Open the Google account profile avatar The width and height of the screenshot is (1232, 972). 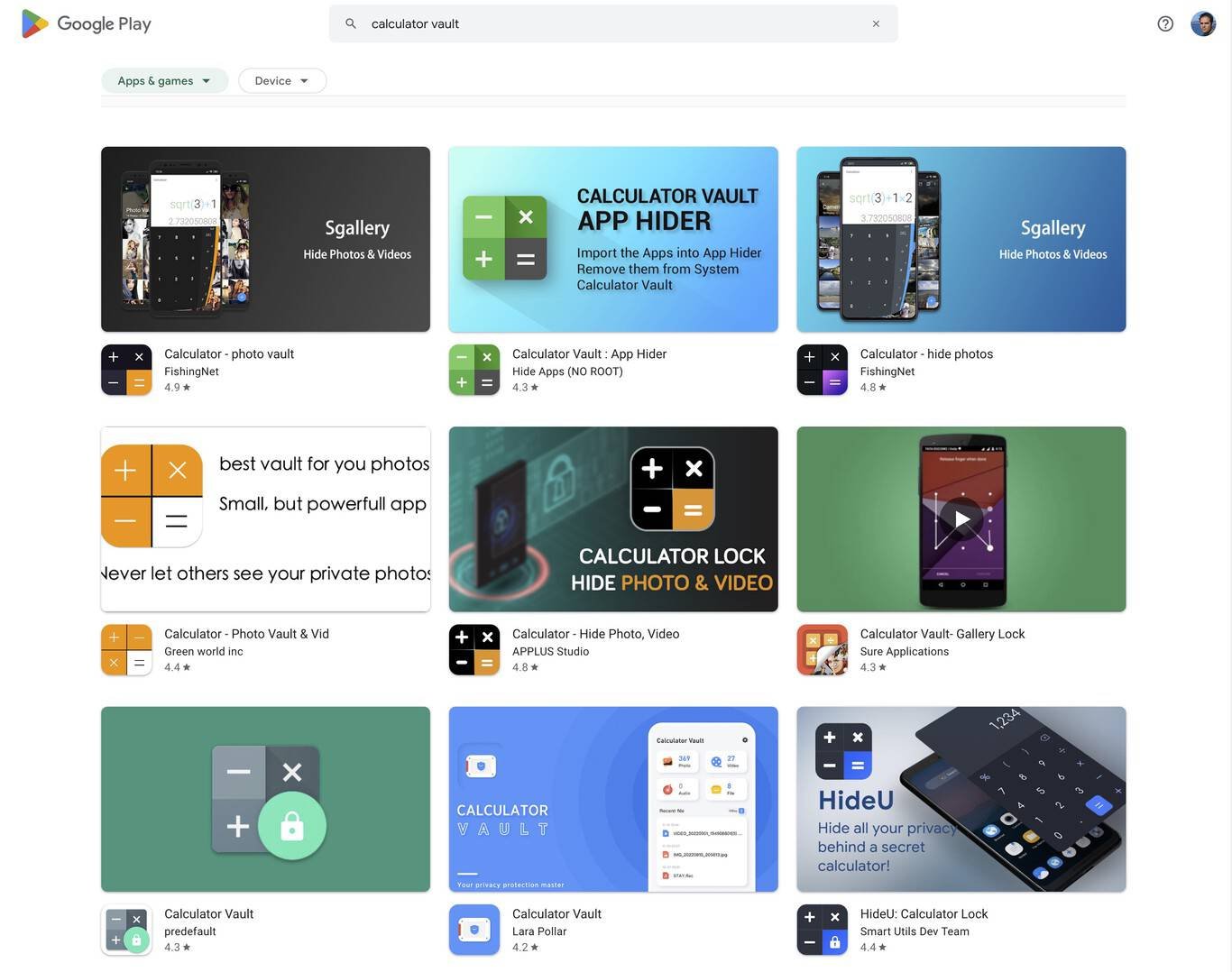pyautogui.click(x=1203, y=23)
